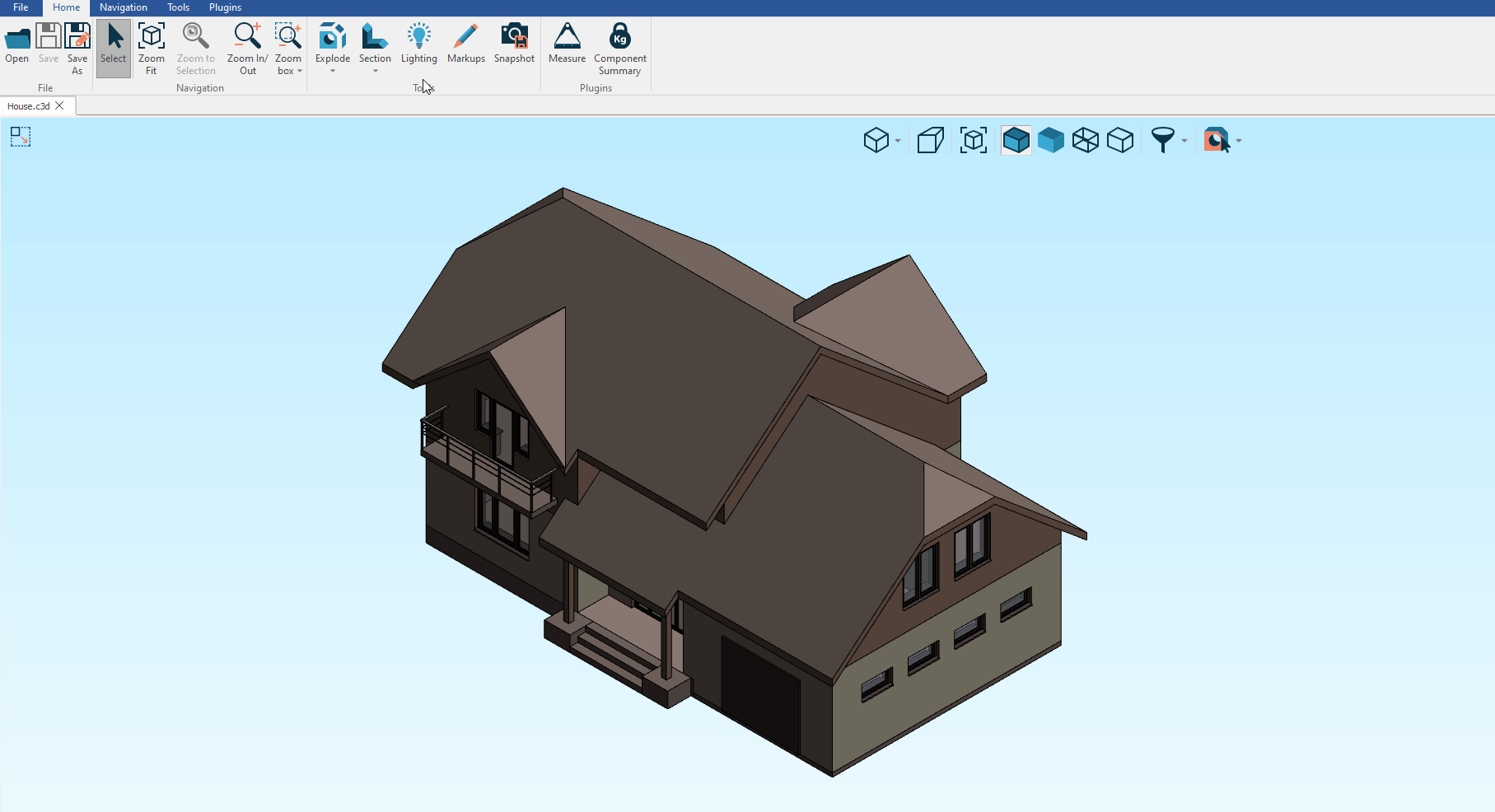Viewport: 1495px width, 812px height.
Task: Click the Zoom In/Out magnifier
Action: pos(247,38)
